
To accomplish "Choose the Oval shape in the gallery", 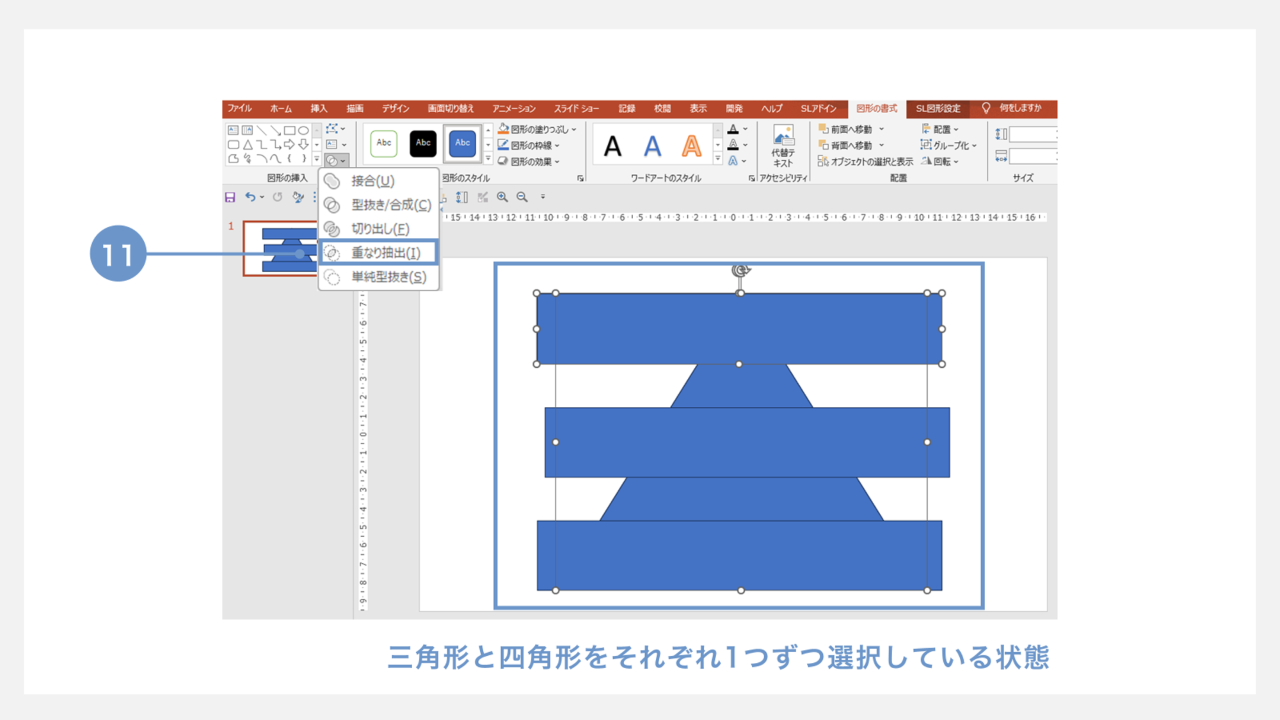I will pos(303,130).
